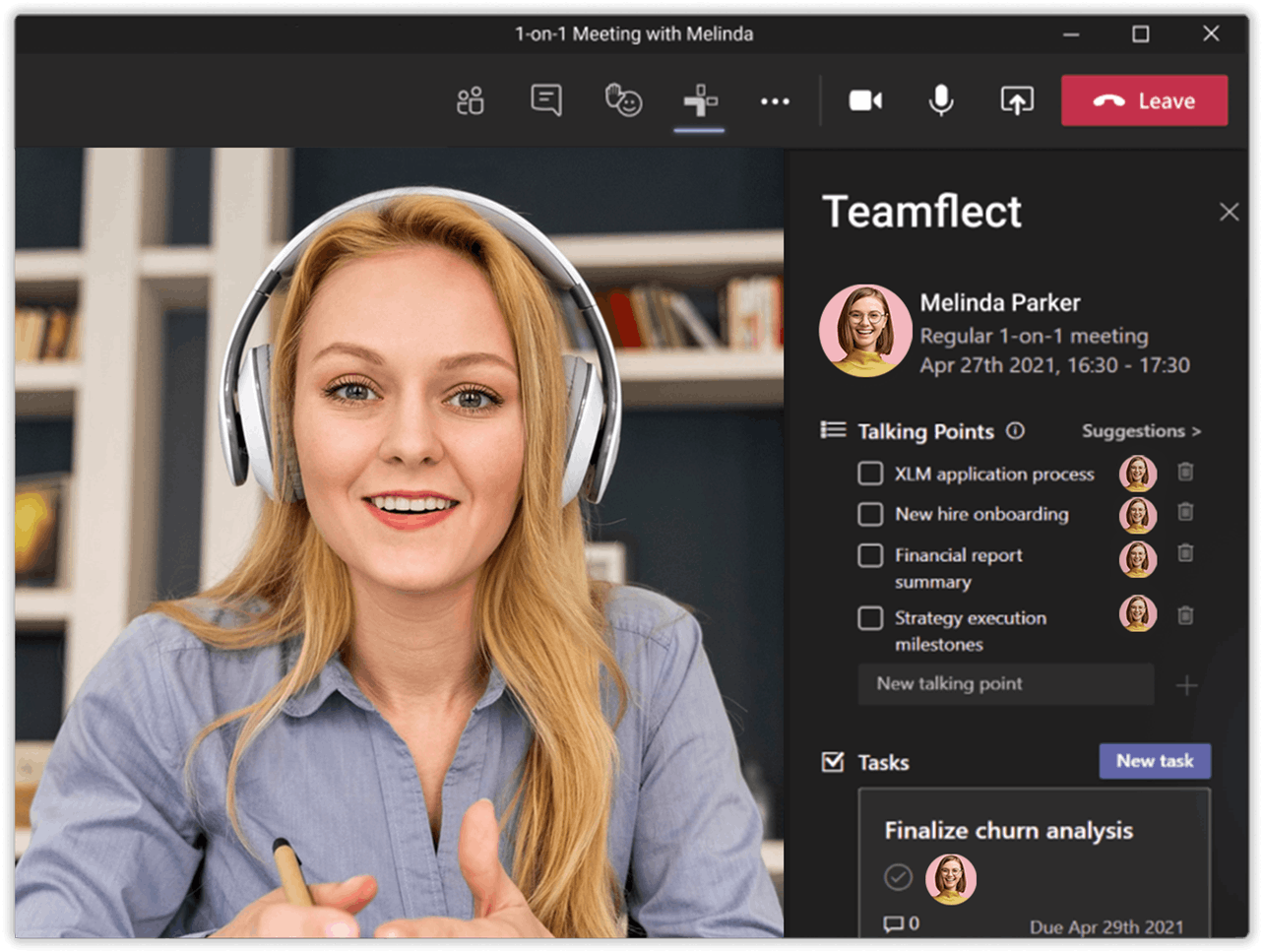The image size is (1264, 952).
Task: Close the Teamflect panel
Action: pyautogui.click(x=1230, y=212)
